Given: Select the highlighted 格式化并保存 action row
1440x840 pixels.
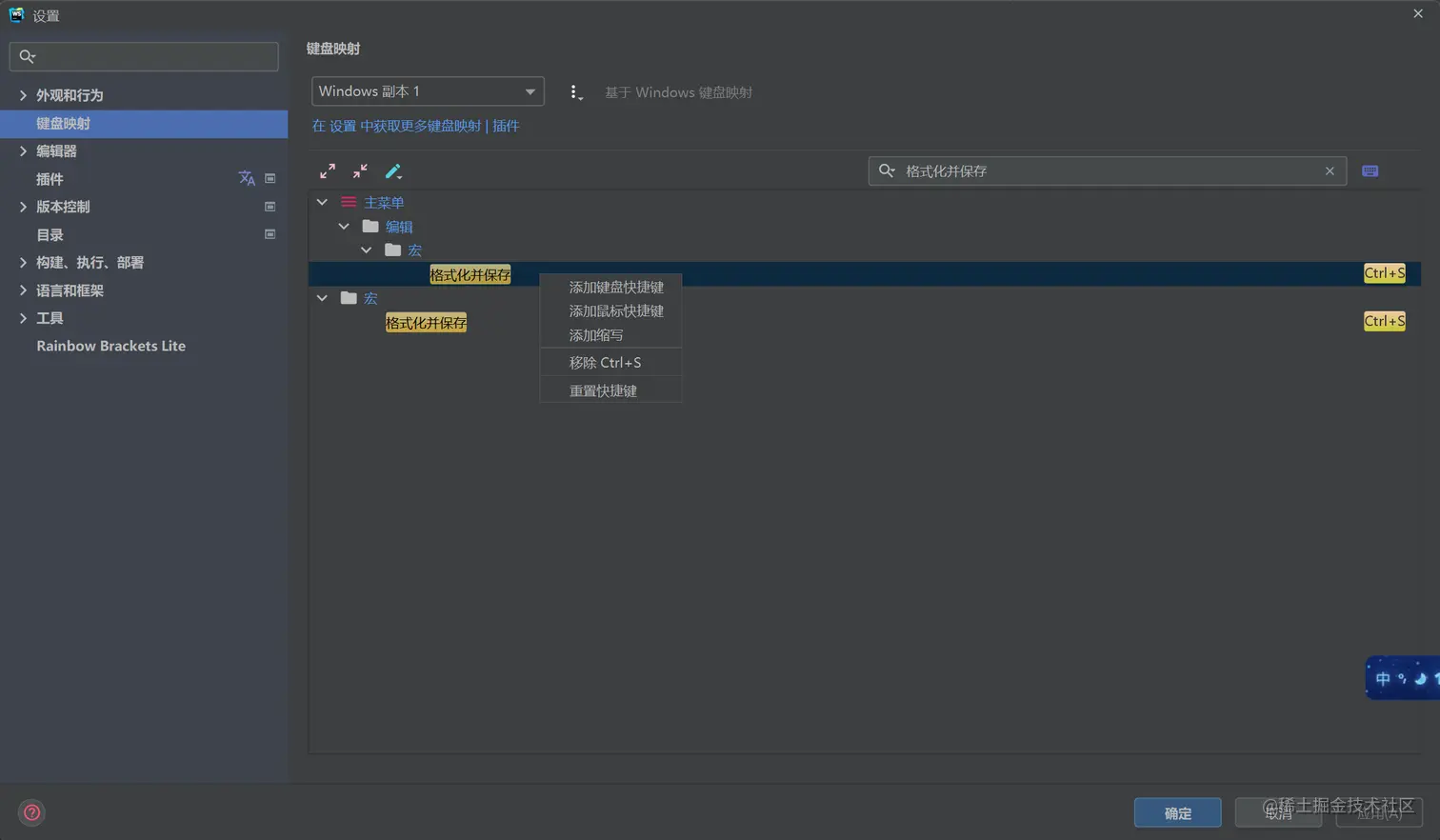Looking at the screenshot, I should pos(865,274).
